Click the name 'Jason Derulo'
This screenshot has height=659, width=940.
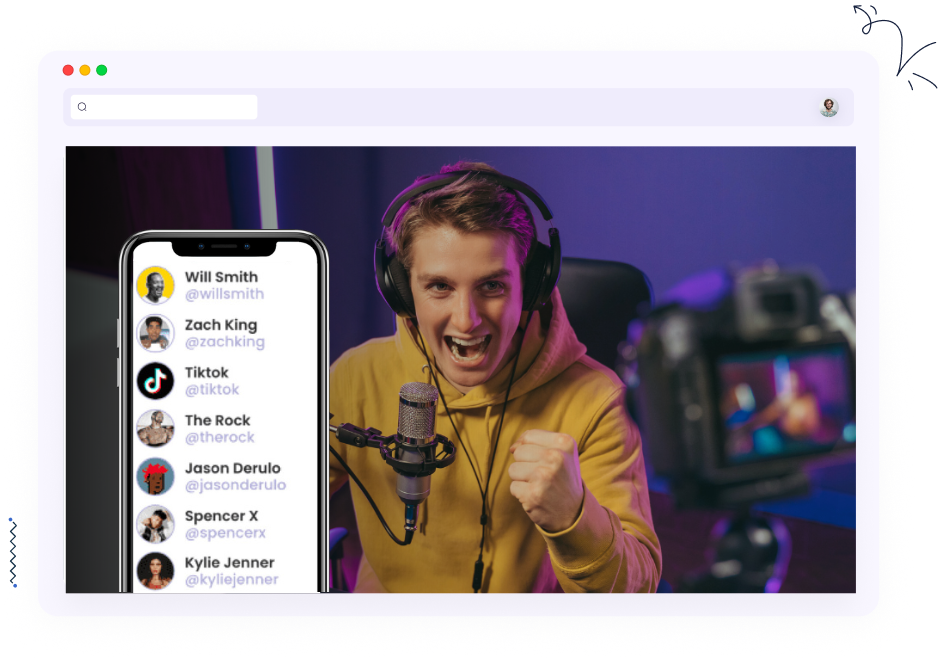[x=232, y=468]
